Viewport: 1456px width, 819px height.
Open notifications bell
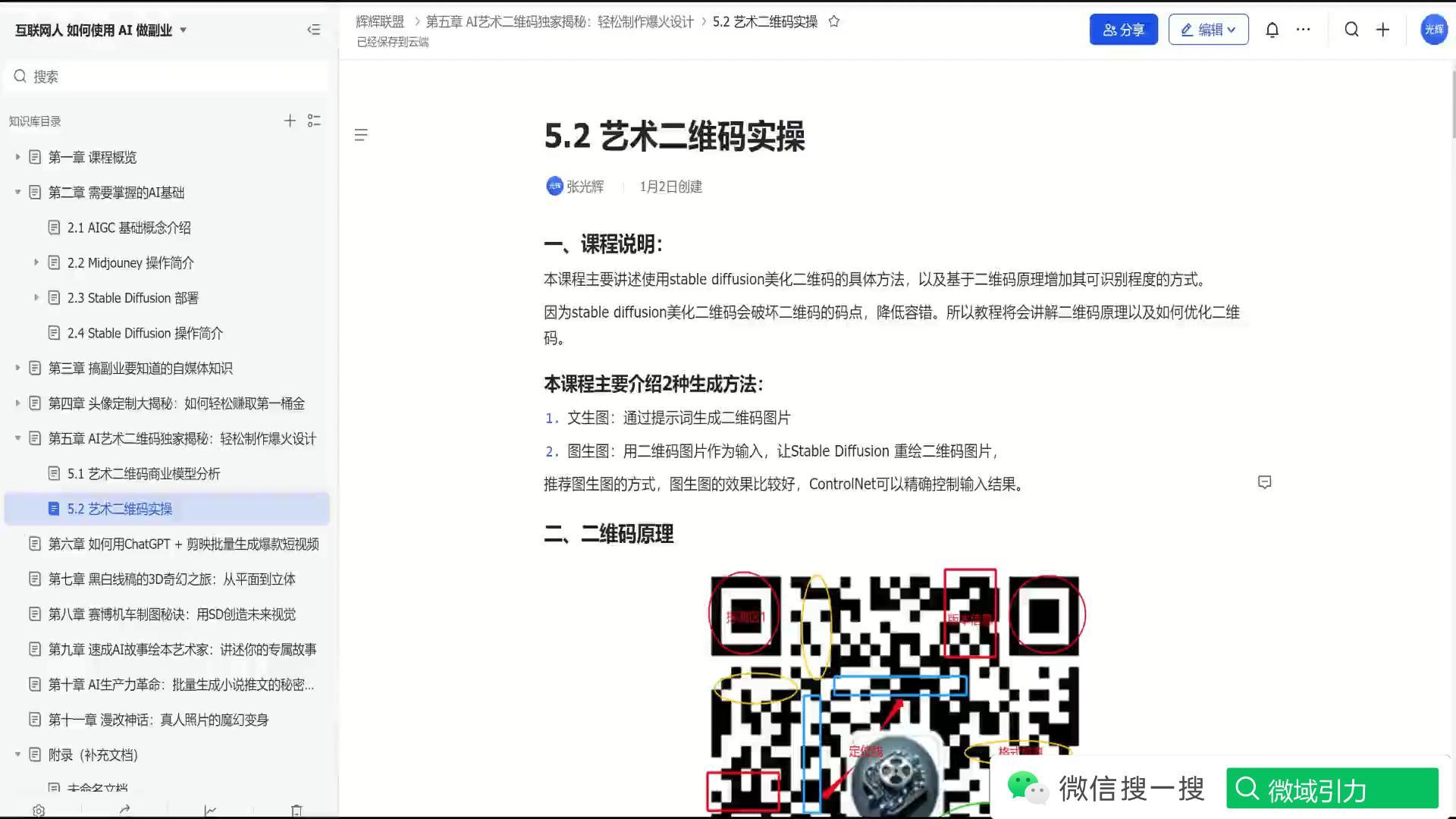1272,30
